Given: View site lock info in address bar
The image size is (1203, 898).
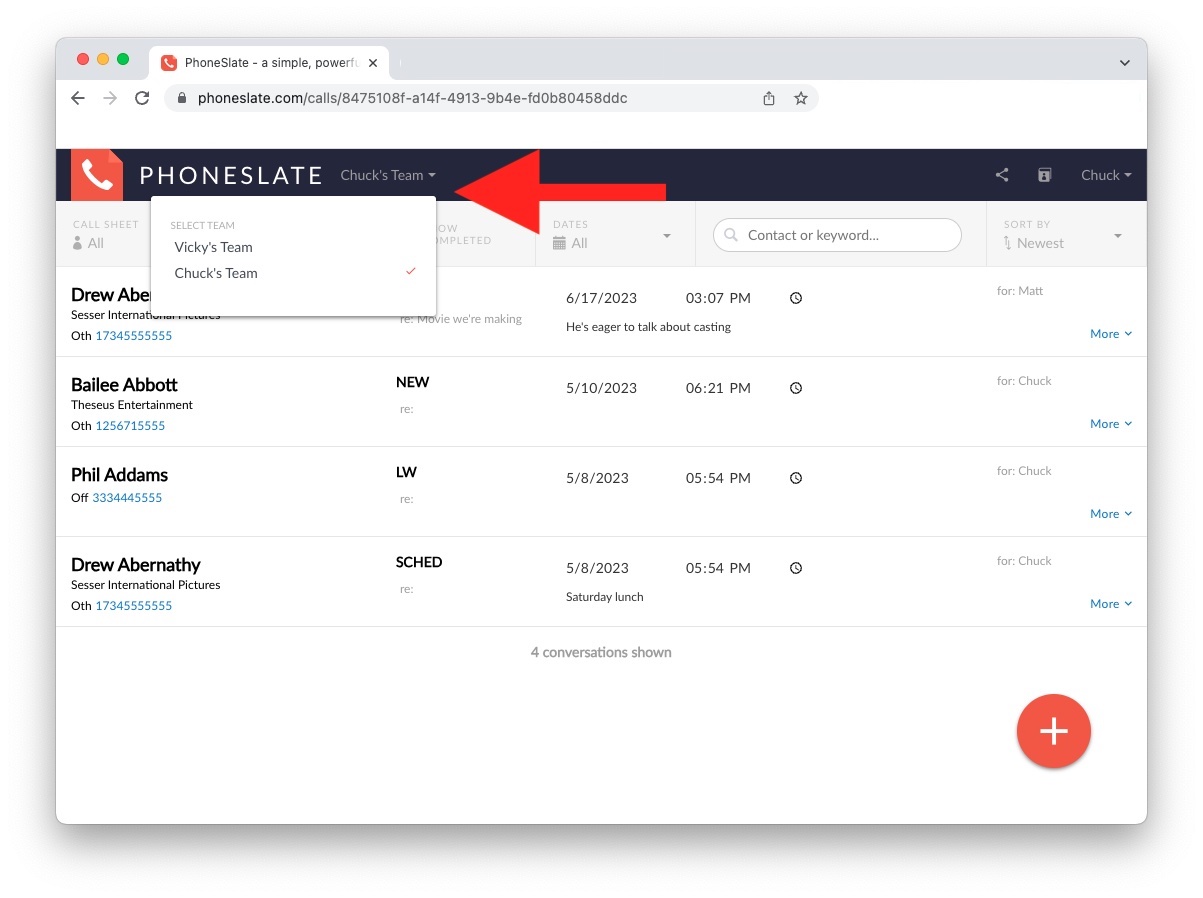Looking at the screenshot, I should tap(182, 98).
